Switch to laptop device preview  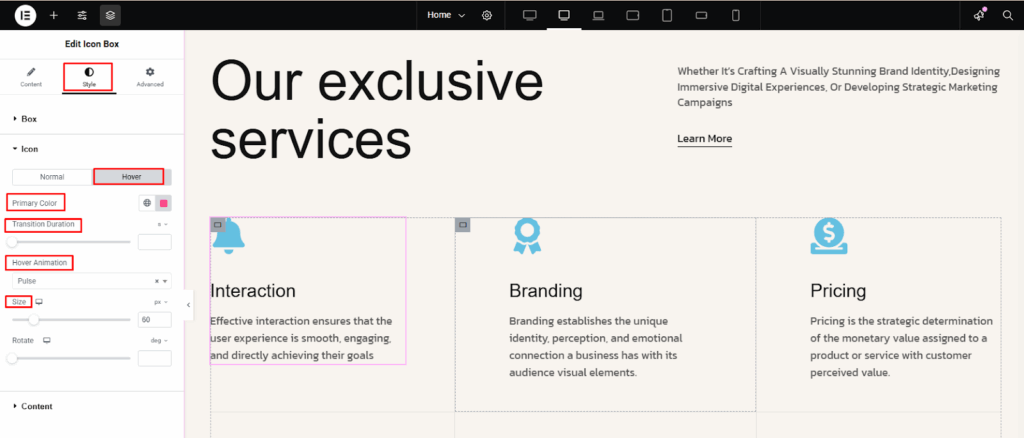point(598,15)
